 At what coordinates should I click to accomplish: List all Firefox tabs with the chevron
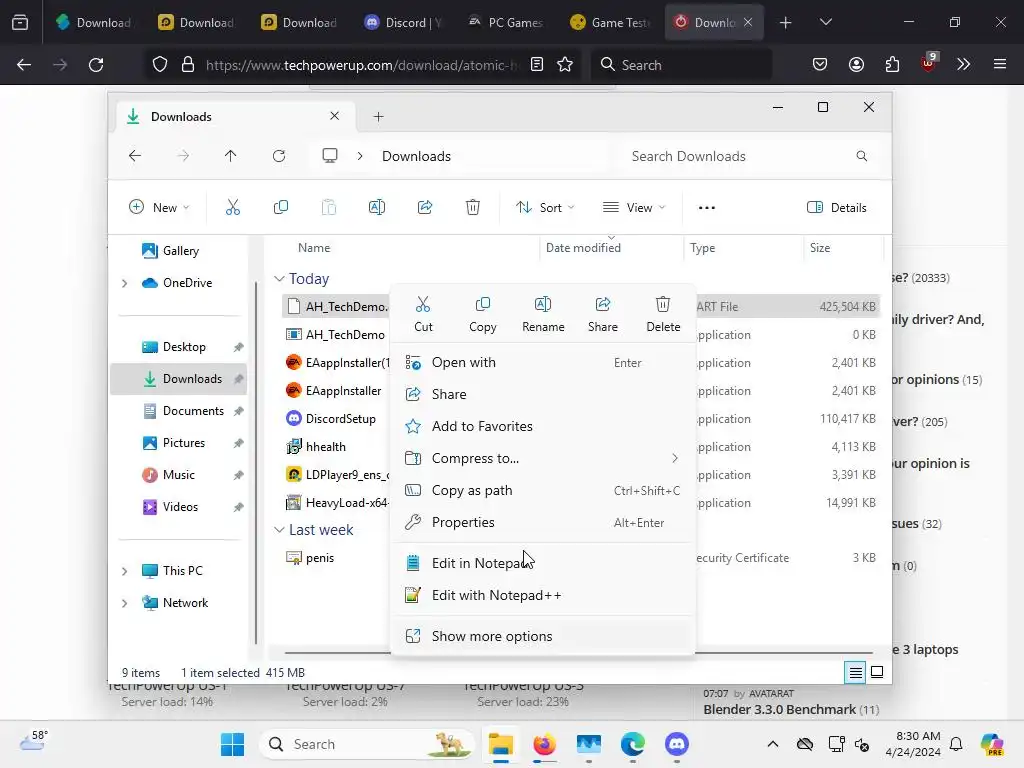click(825, 22)
